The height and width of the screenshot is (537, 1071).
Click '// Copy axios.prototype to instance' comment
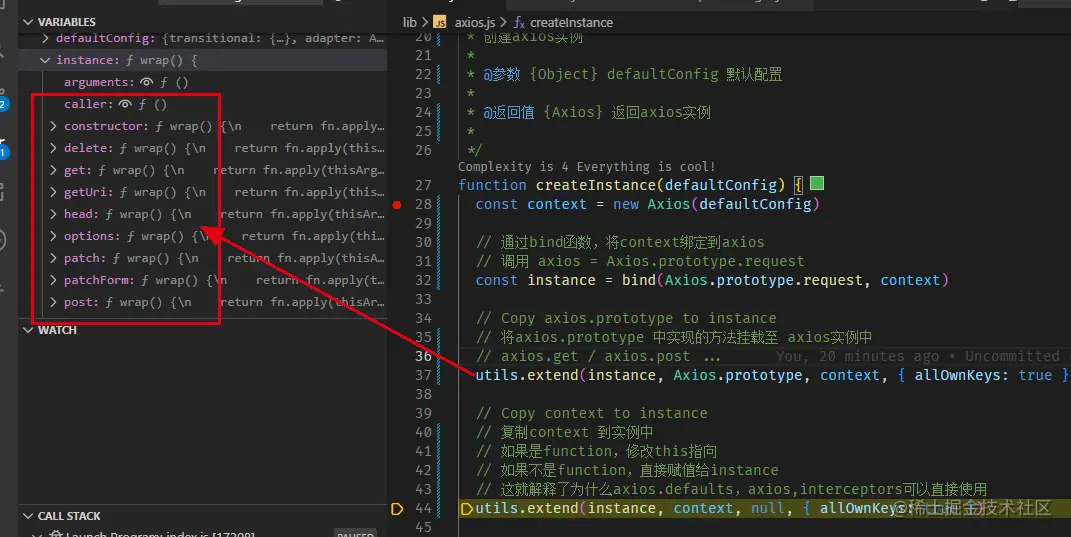pyautogui.click(x=626, y=318)
